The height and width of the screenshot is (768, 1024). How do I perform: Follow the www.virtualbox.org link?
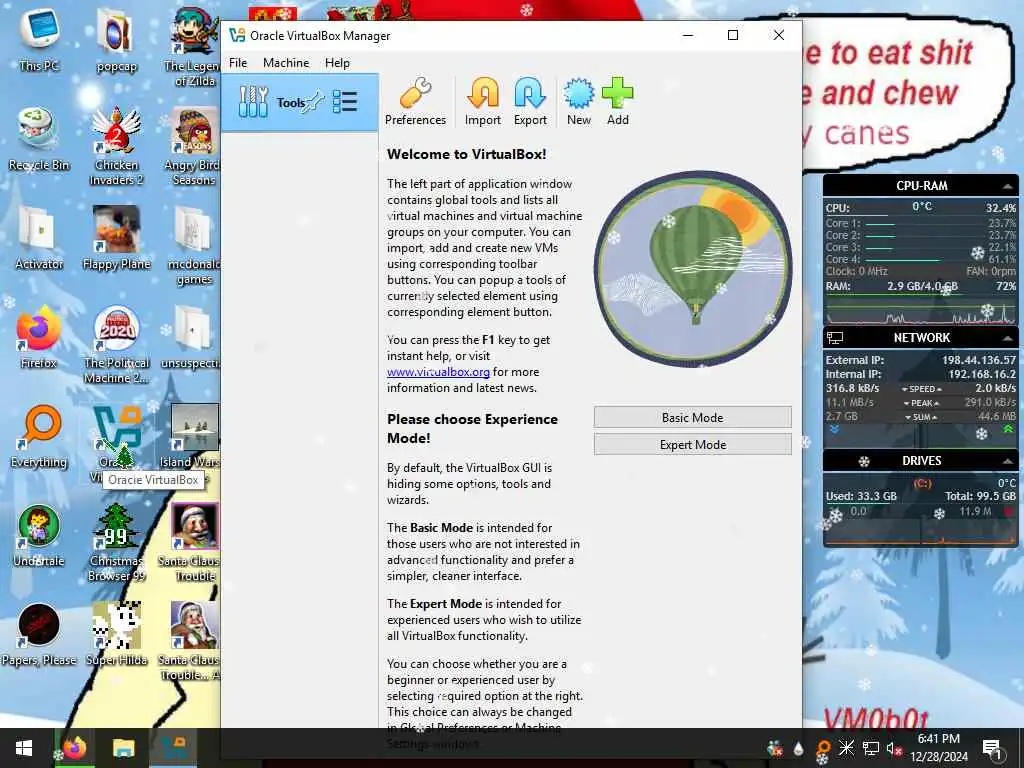[x=438, y=372]
